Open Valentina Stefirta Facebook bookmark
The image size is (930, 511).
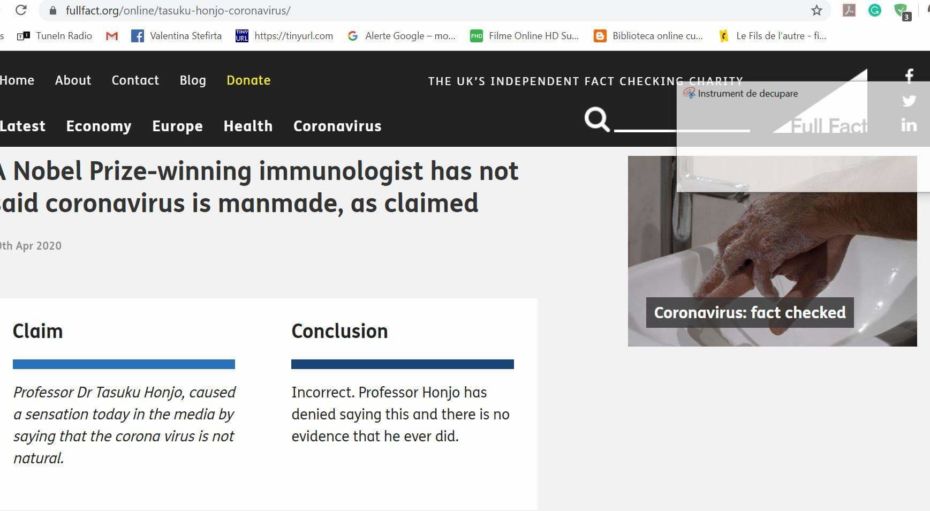point(176,36)
